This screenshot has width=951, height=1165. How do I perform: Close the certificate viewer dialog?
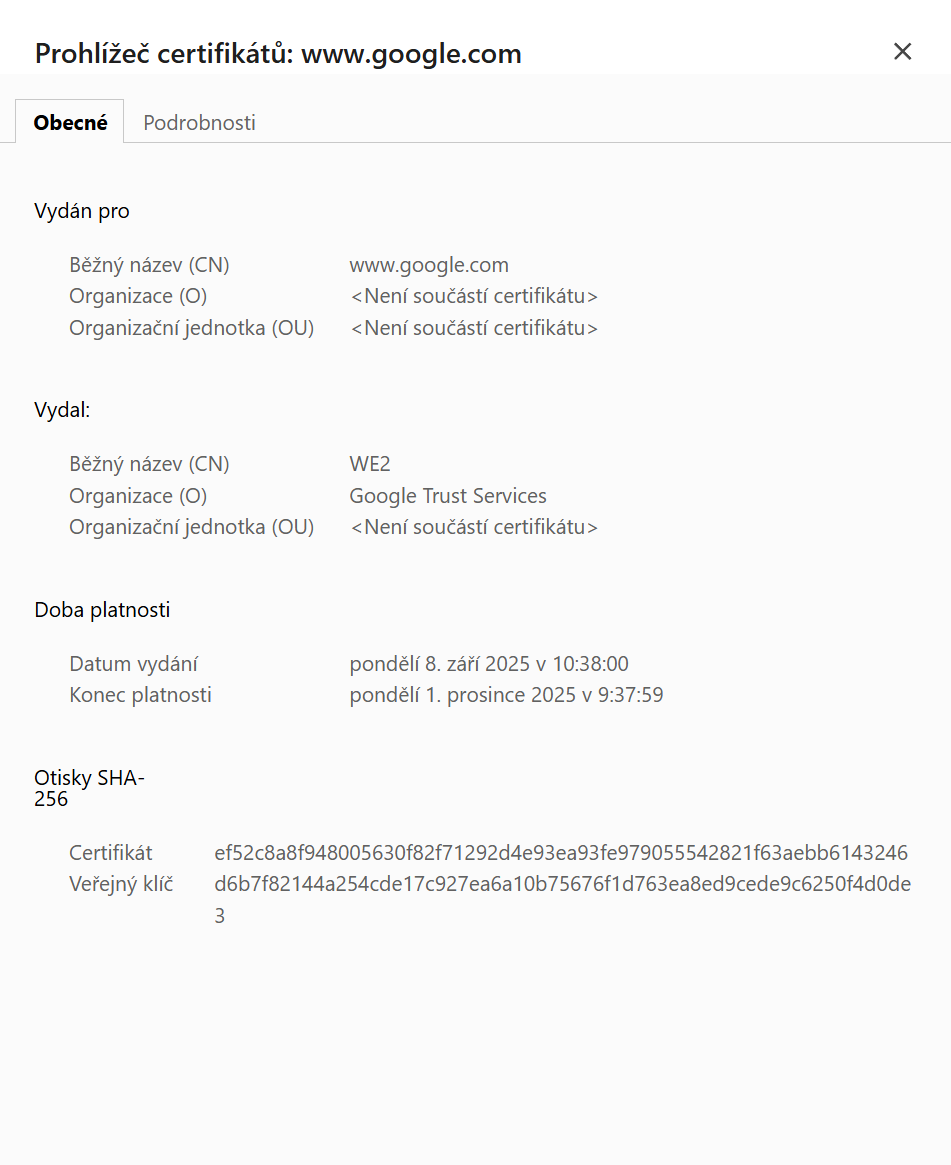tap(903, 51)
